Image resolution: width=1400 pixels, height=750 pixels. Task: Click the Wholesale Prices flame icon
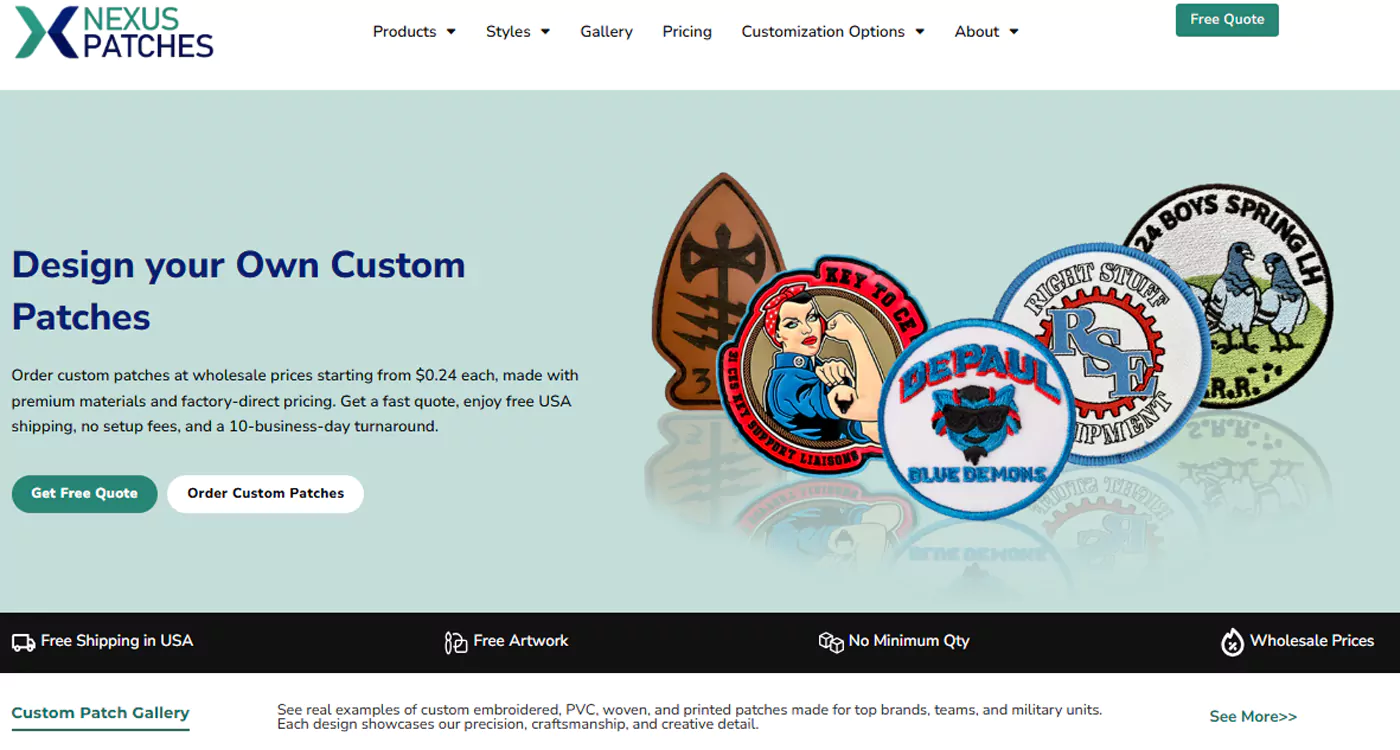pos(1232,642)
